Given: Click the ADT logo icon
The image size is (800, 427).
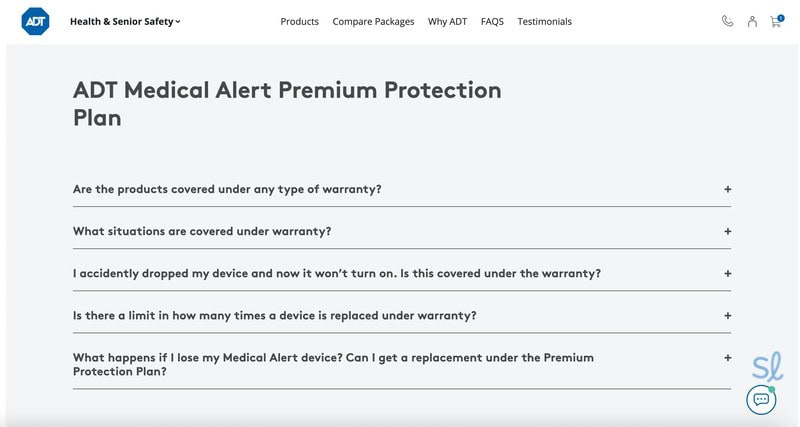Looking at the screenshot, I should pos(35,21).
